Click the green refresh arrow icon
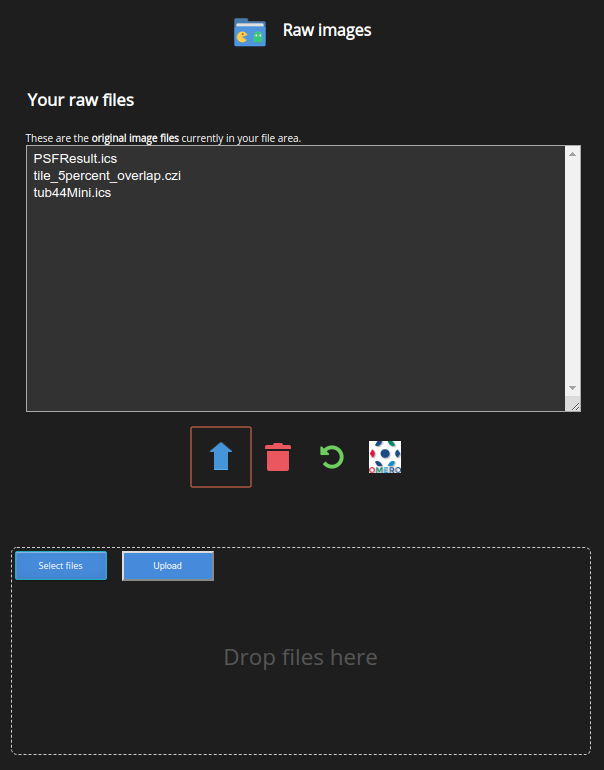Viewport: 604px width, 770px height. pyautogui.click(x=332, y=457)
